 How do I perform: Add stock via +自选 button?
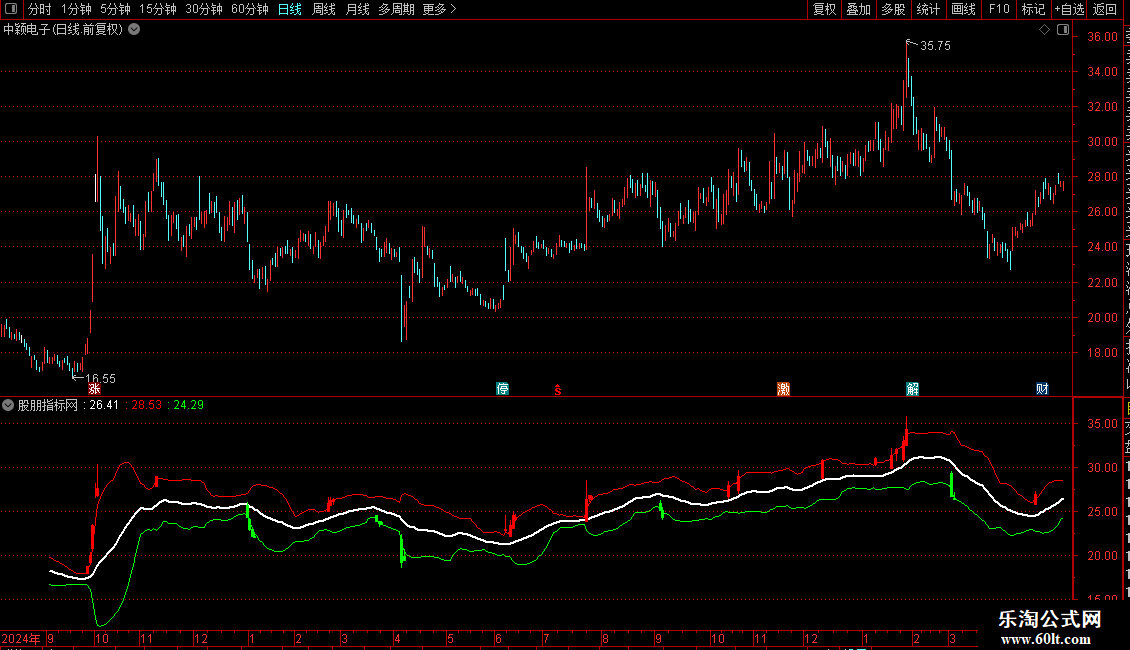click(1069, 9)
